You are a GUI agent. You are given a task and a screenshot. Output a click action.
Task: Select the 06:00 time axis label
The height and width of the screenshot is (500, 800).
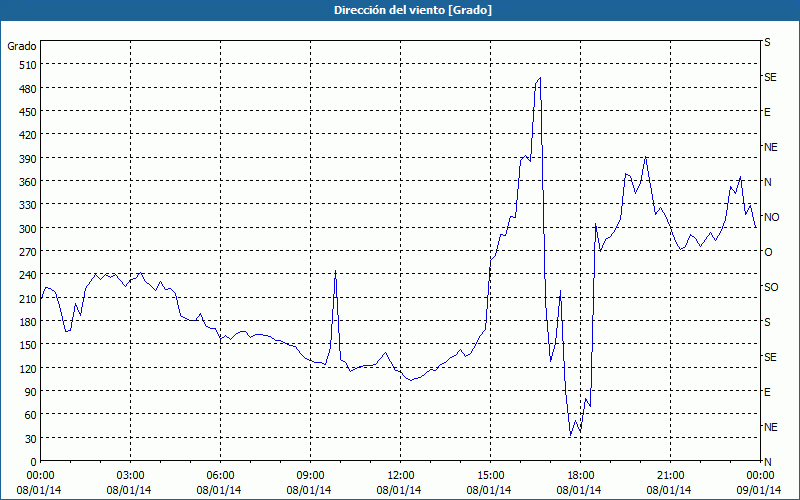220,476
